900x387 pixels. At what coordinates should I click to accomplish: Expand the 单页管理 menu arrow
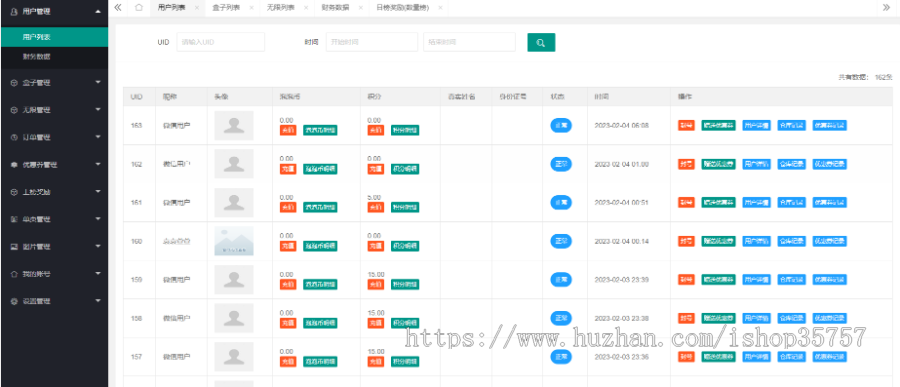[98, 219]
